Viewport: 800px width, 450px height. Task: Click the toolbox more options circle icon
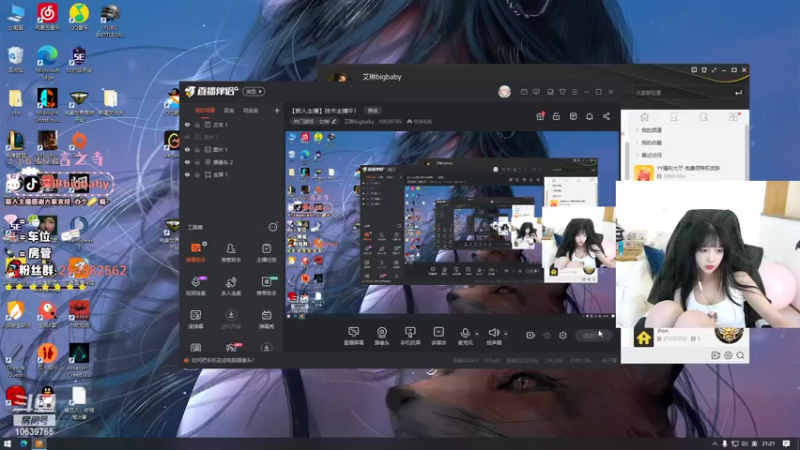pyautogui.click(x=273, y=227)
